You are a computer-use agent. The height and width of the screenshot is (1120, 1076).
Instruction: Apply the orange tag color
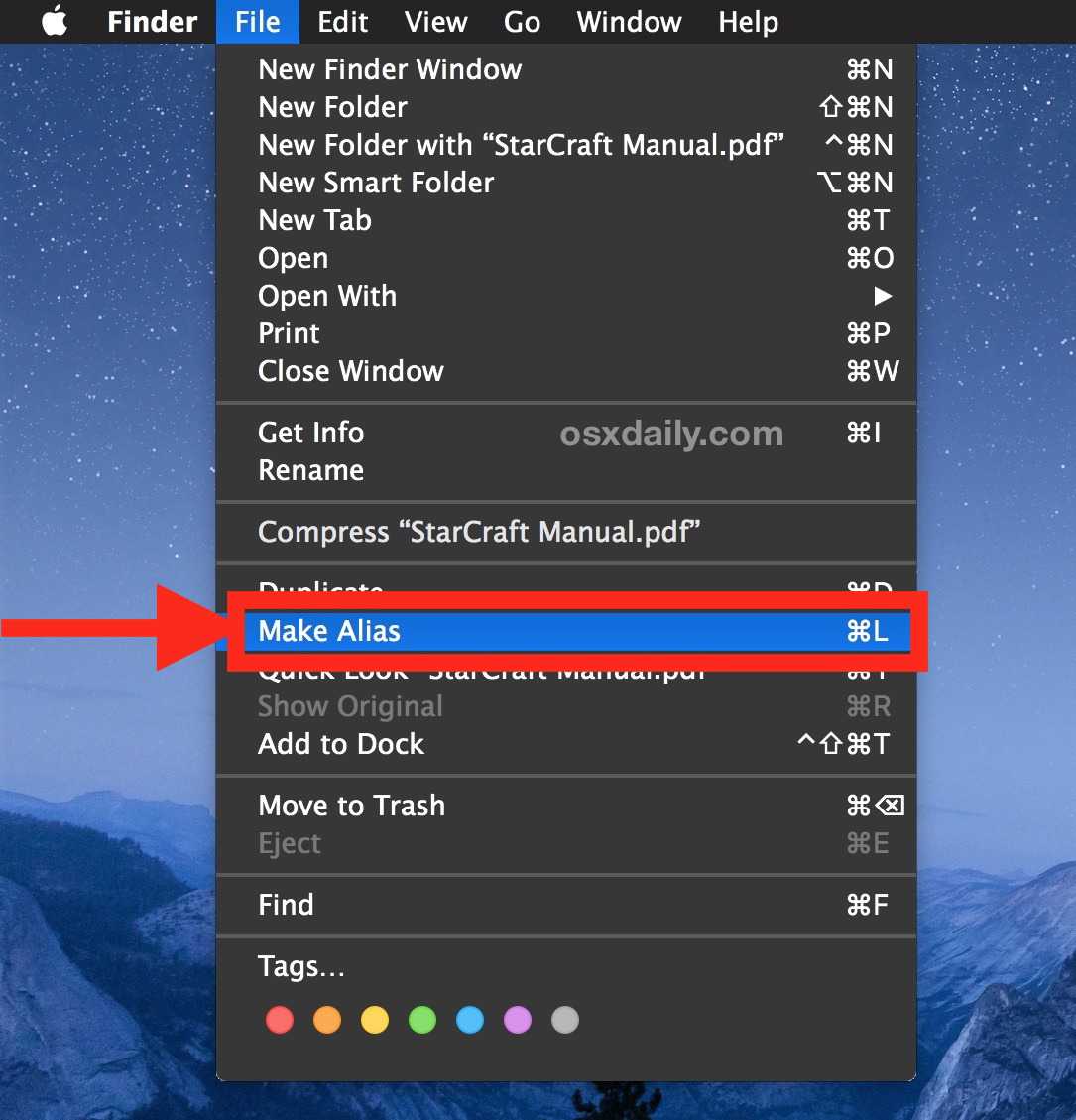[x=327, y=1019]
